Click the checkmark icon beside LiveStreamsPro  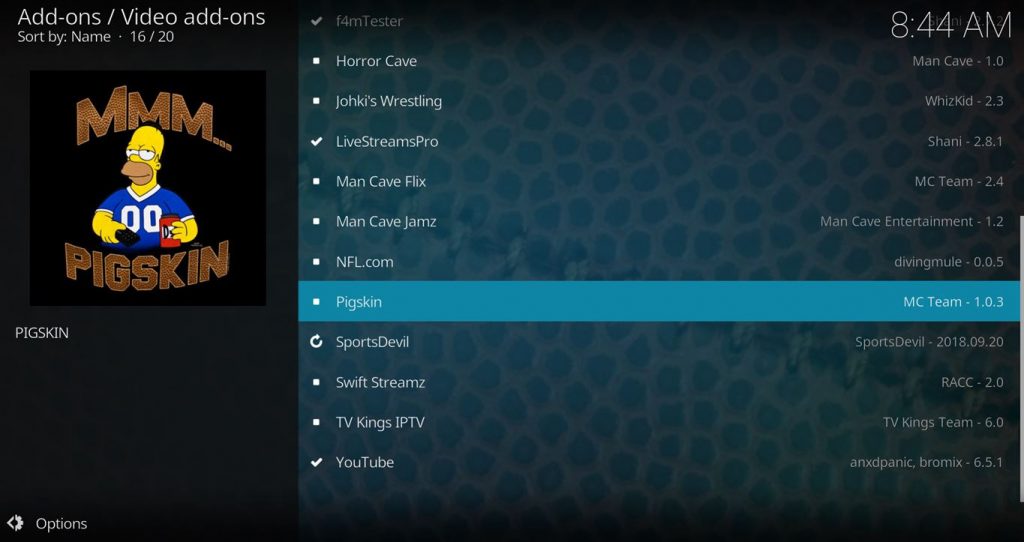click(x=317, y=141)
